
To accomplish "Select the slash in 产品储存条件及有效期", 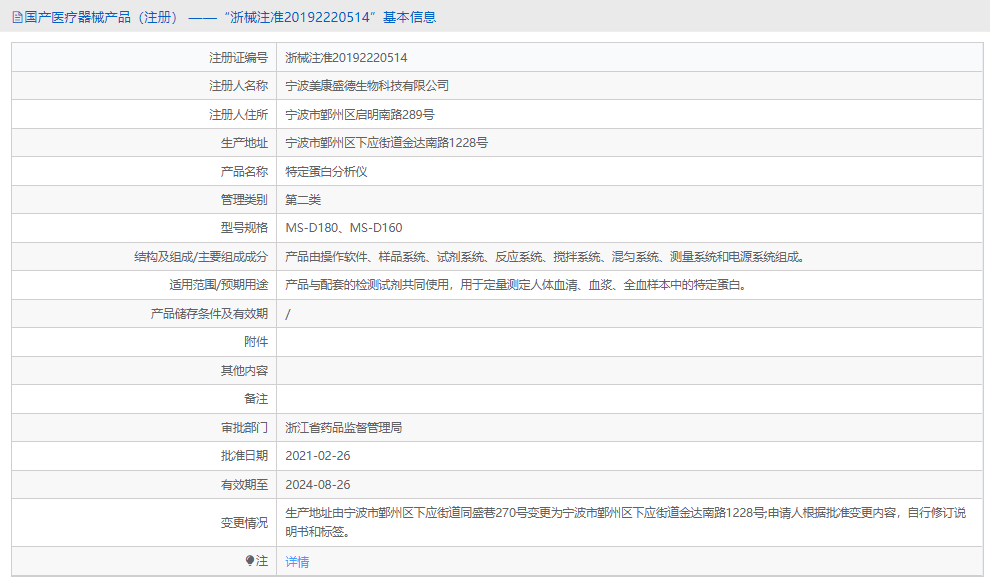I will 287,312.
